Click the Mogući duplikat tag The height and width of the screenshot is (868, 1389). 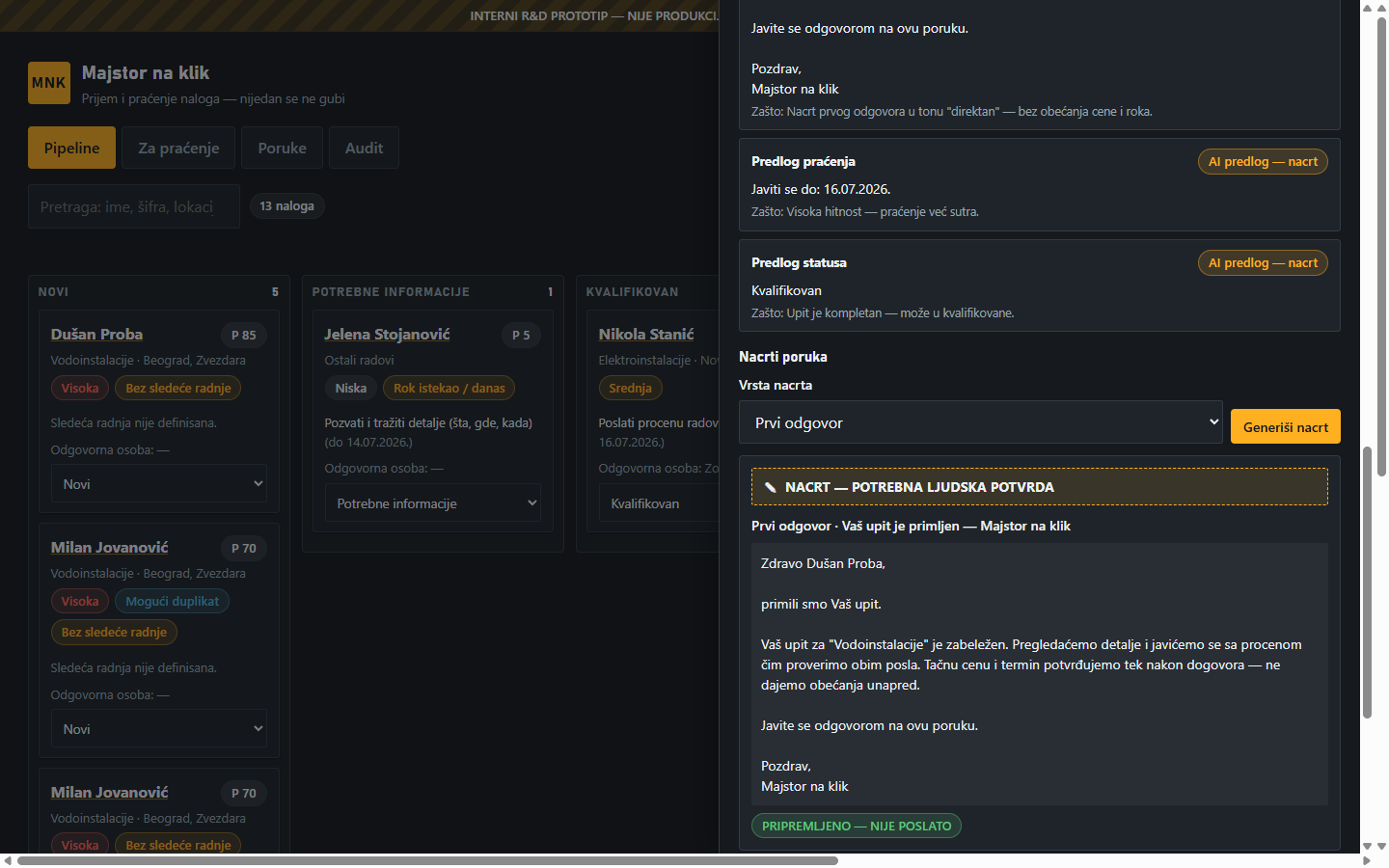[x=172, y=601]
